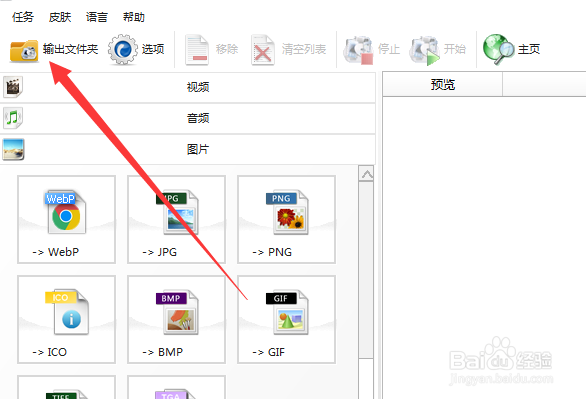This screenshot has width=586, height=399.
Task: Click the '-> ICO' label
Action: [x=50, y=352]
